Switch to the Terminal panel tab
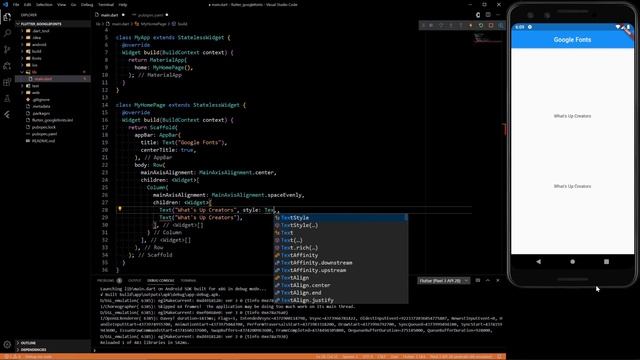 click(188, 280)
